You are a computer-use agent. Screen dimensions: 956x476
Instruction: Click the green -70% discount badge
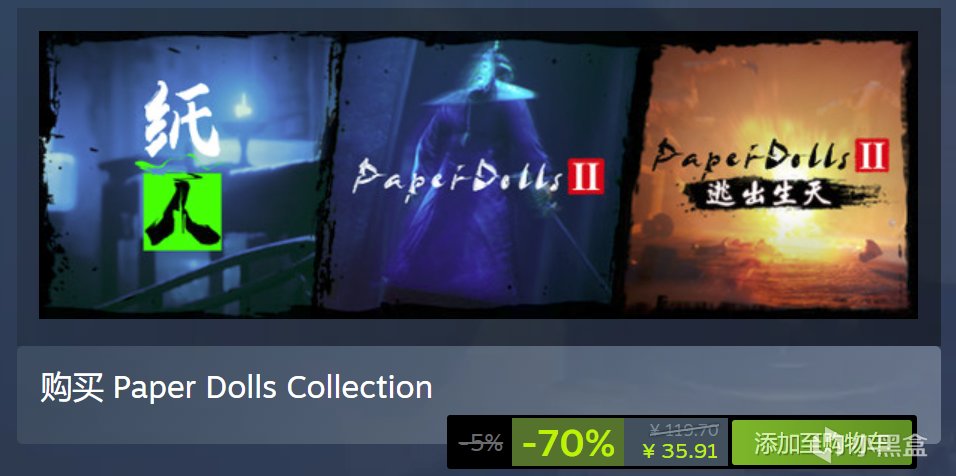coord(568,442)
